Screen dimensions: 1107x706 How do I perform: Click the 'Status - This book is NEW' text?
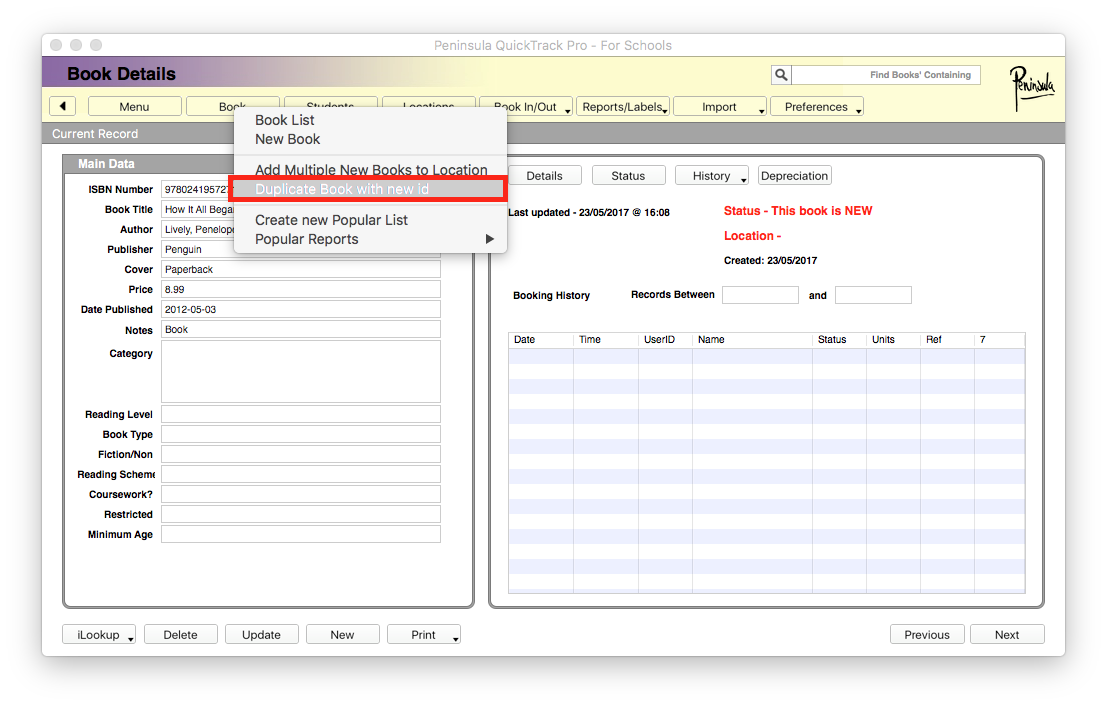coord(798,210)
